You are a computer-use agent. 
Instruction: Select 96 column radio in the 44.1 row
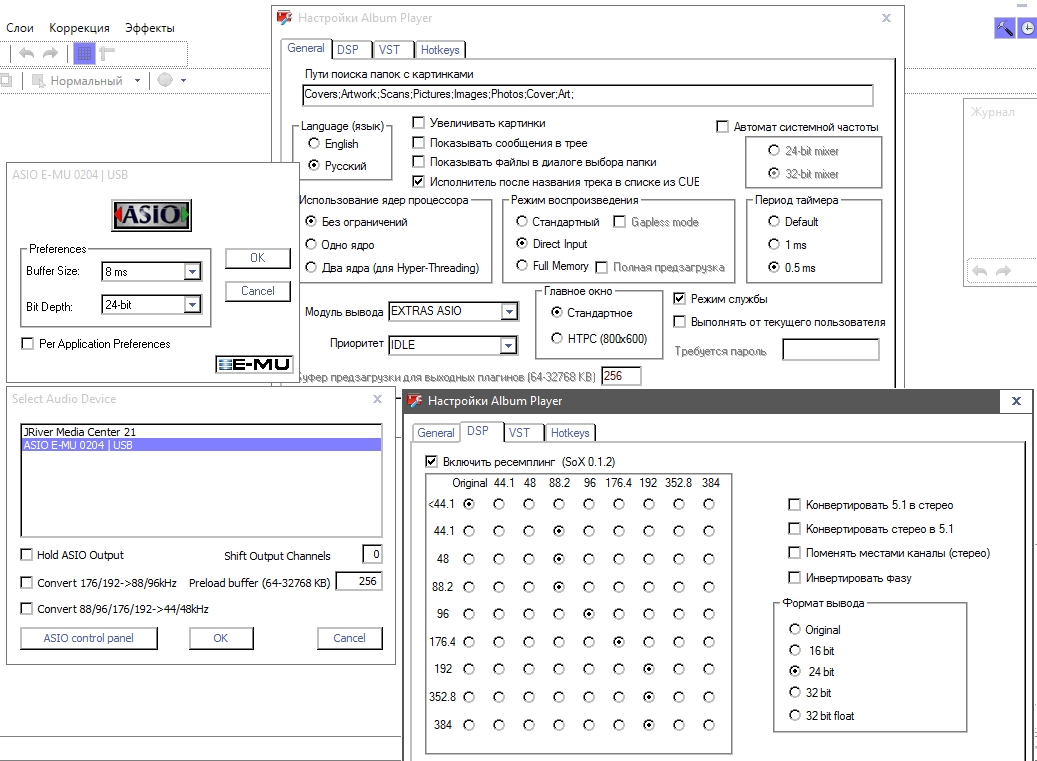point(589,531)
